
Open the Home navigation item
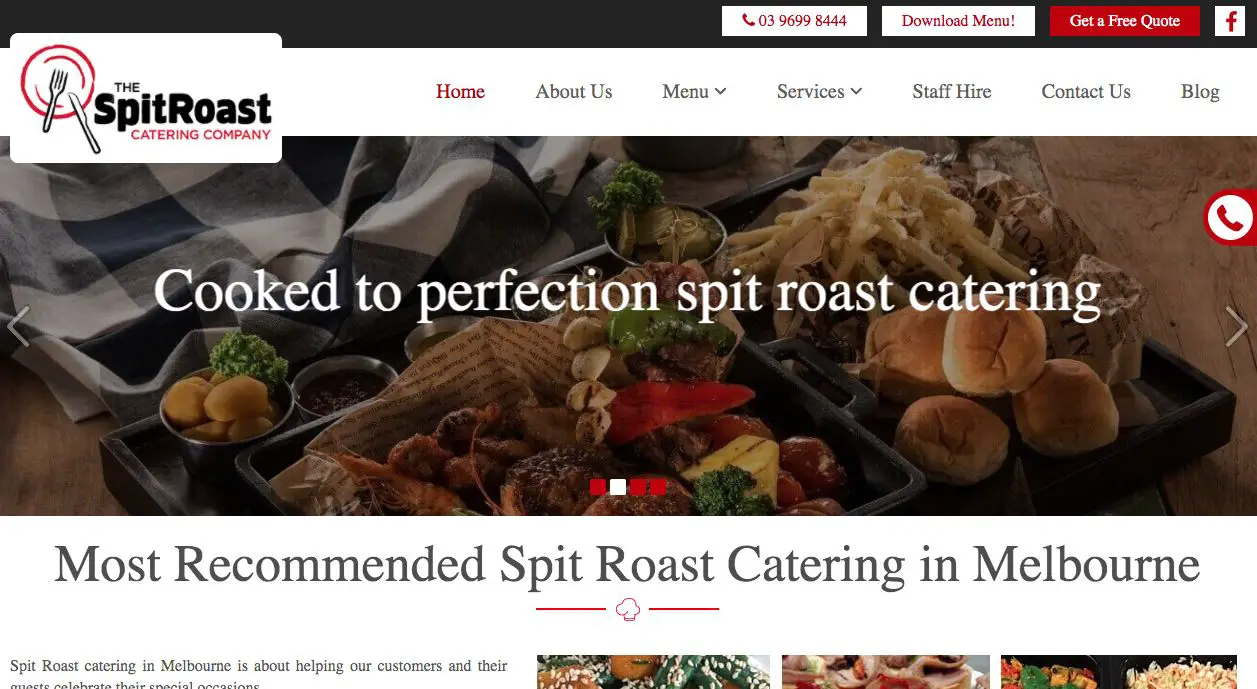[460, 91]
